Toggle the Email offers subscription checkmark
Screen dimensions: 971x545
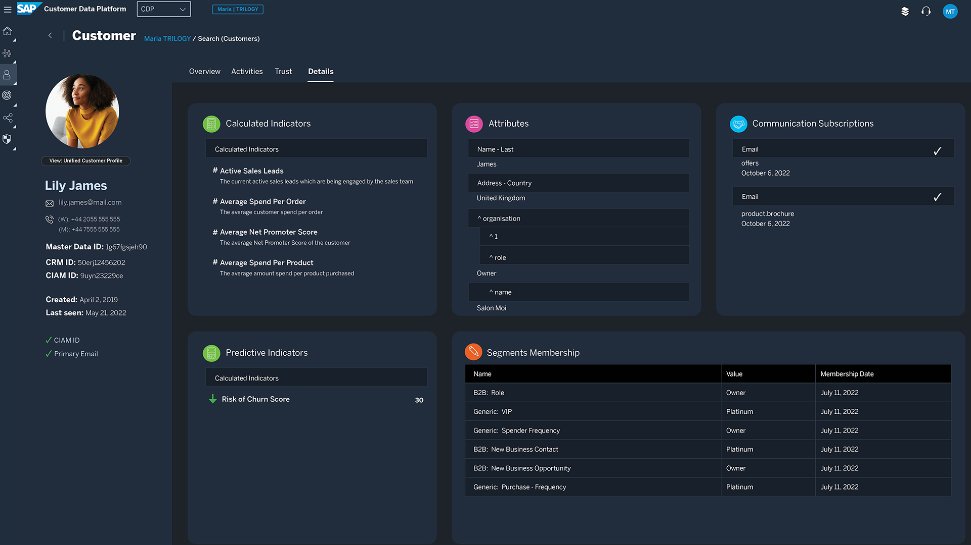(937, 150)
